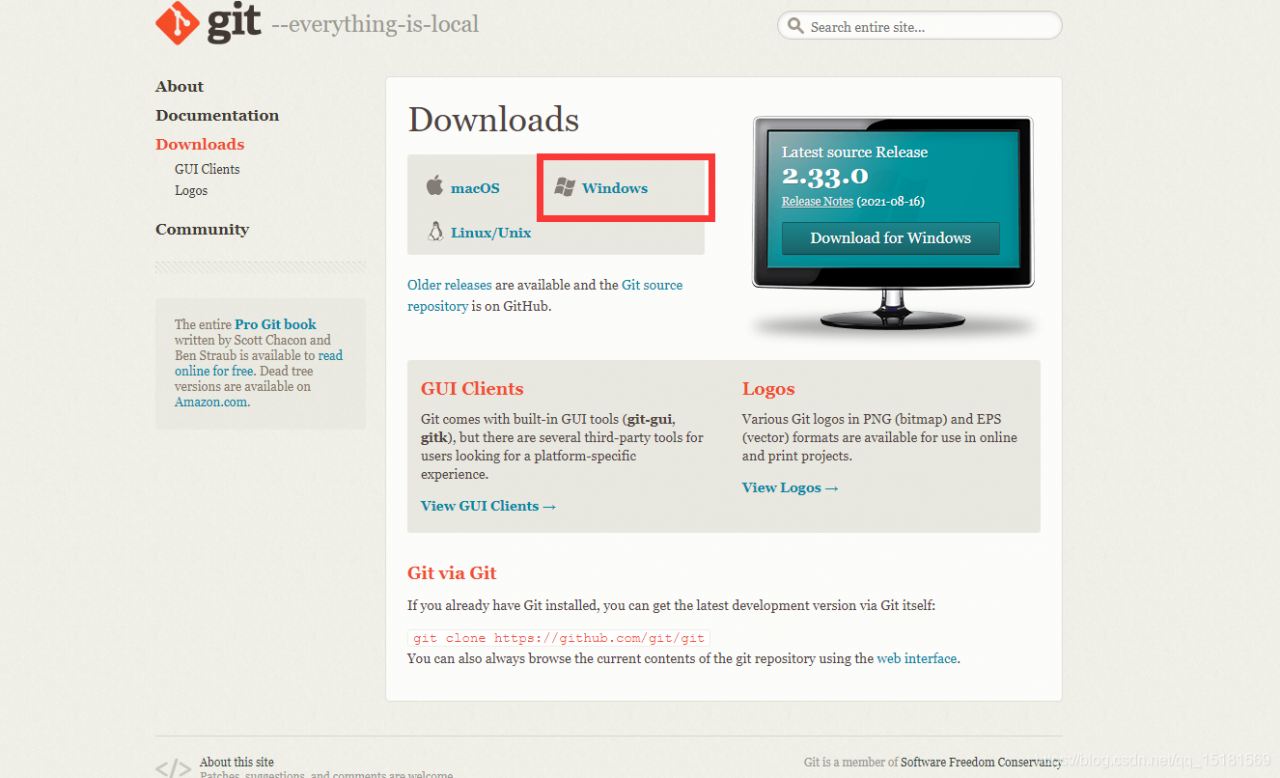Click the Linux penguin icon
Viewport: 1280px width, 778px height.
coord(435,231)
